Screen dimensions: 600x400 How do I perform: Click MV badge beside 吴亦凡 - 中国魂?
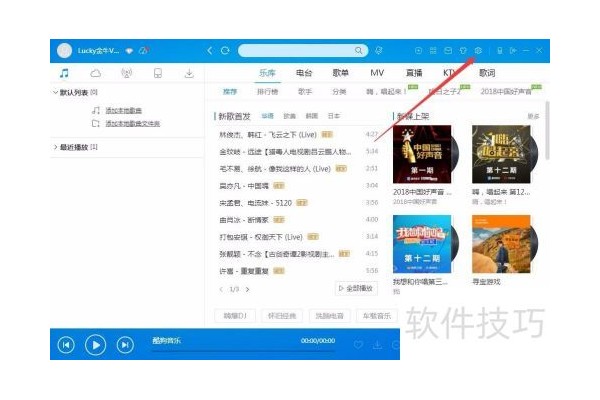tap(279, 186)
